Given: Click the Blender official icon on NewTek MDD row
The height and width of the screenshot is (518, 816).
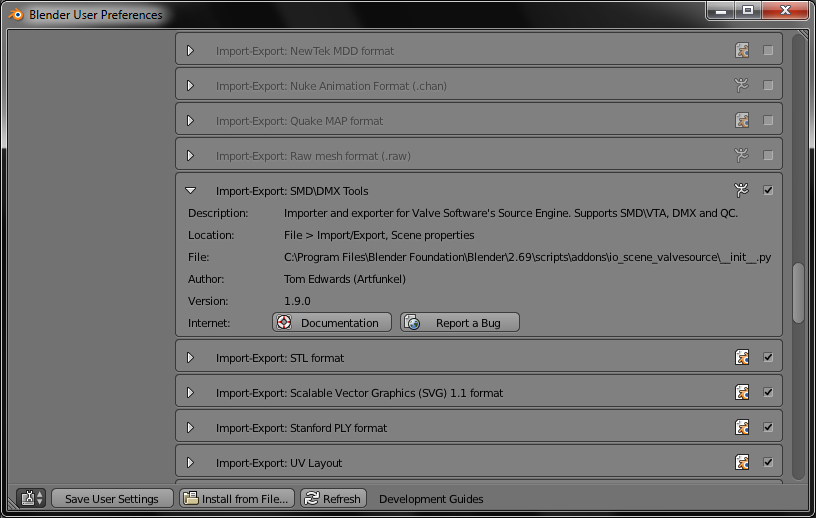Looking at the screenshot, I should point(742,51).
